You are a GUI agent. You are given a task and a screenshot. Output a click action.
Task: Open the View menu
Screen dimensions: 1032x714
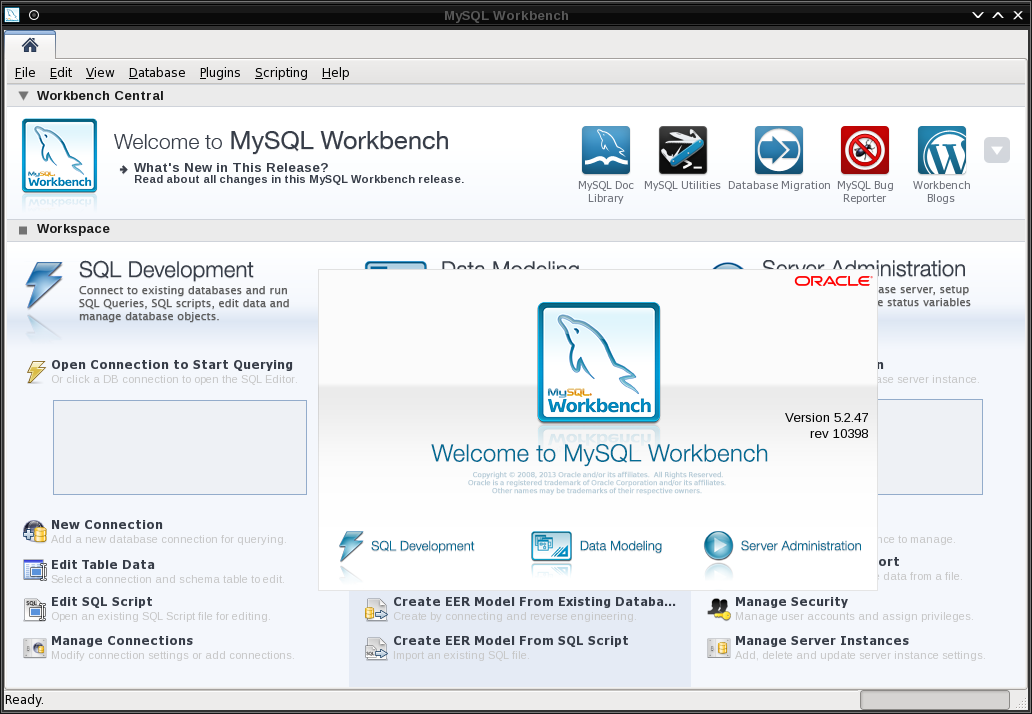coord(100,72)
